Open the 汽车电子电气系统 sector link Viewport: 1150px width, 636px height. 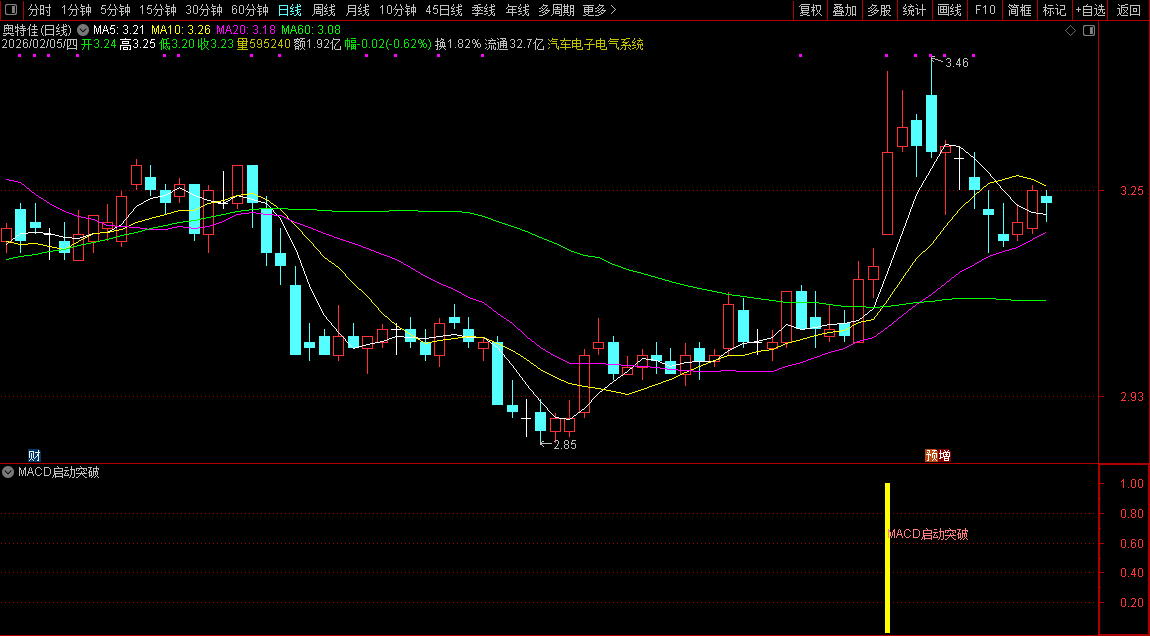(596, 44)
